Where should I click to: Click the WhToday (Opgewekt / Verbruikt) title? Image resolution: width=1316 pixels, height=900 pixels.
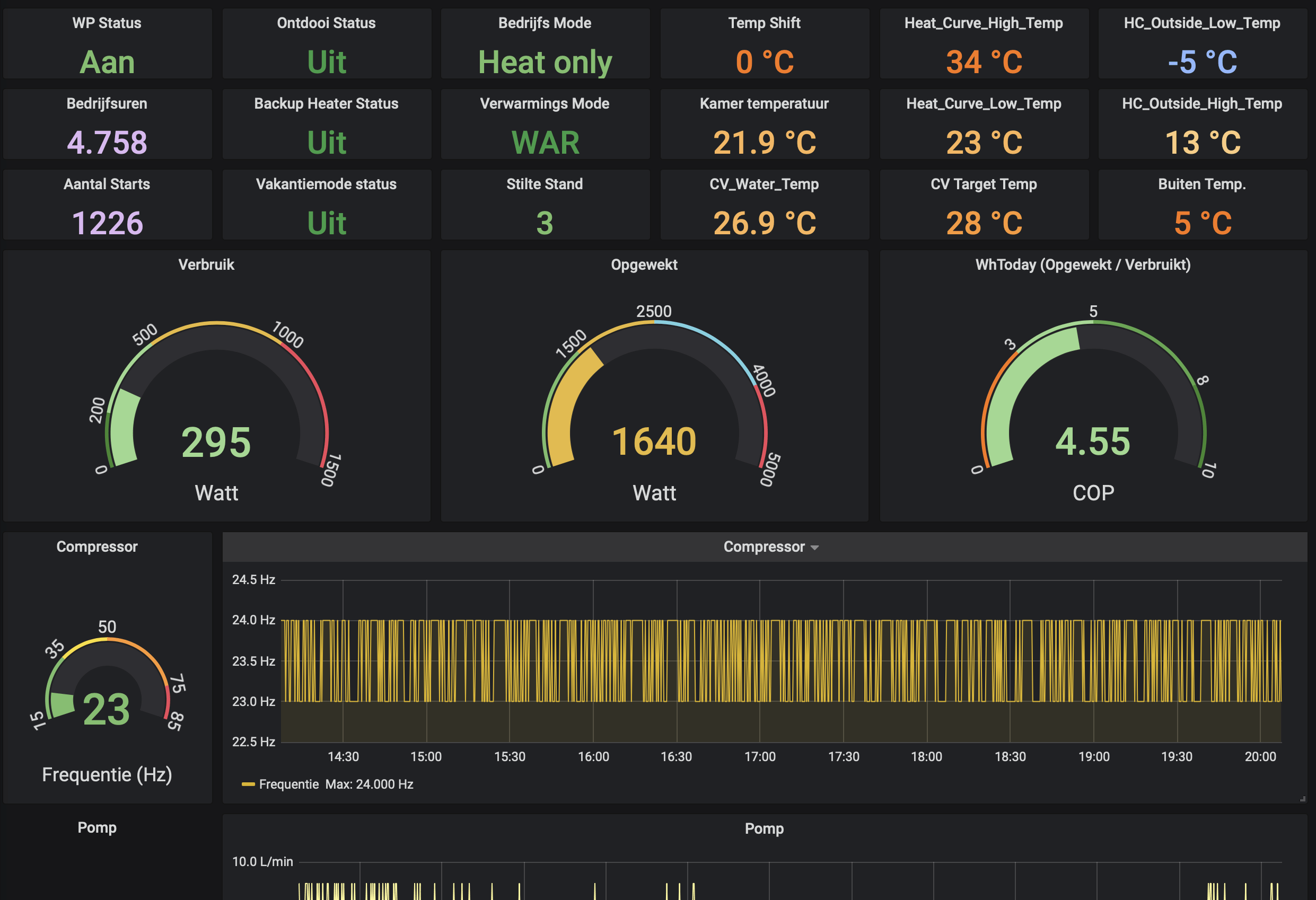pos(1083,265)
